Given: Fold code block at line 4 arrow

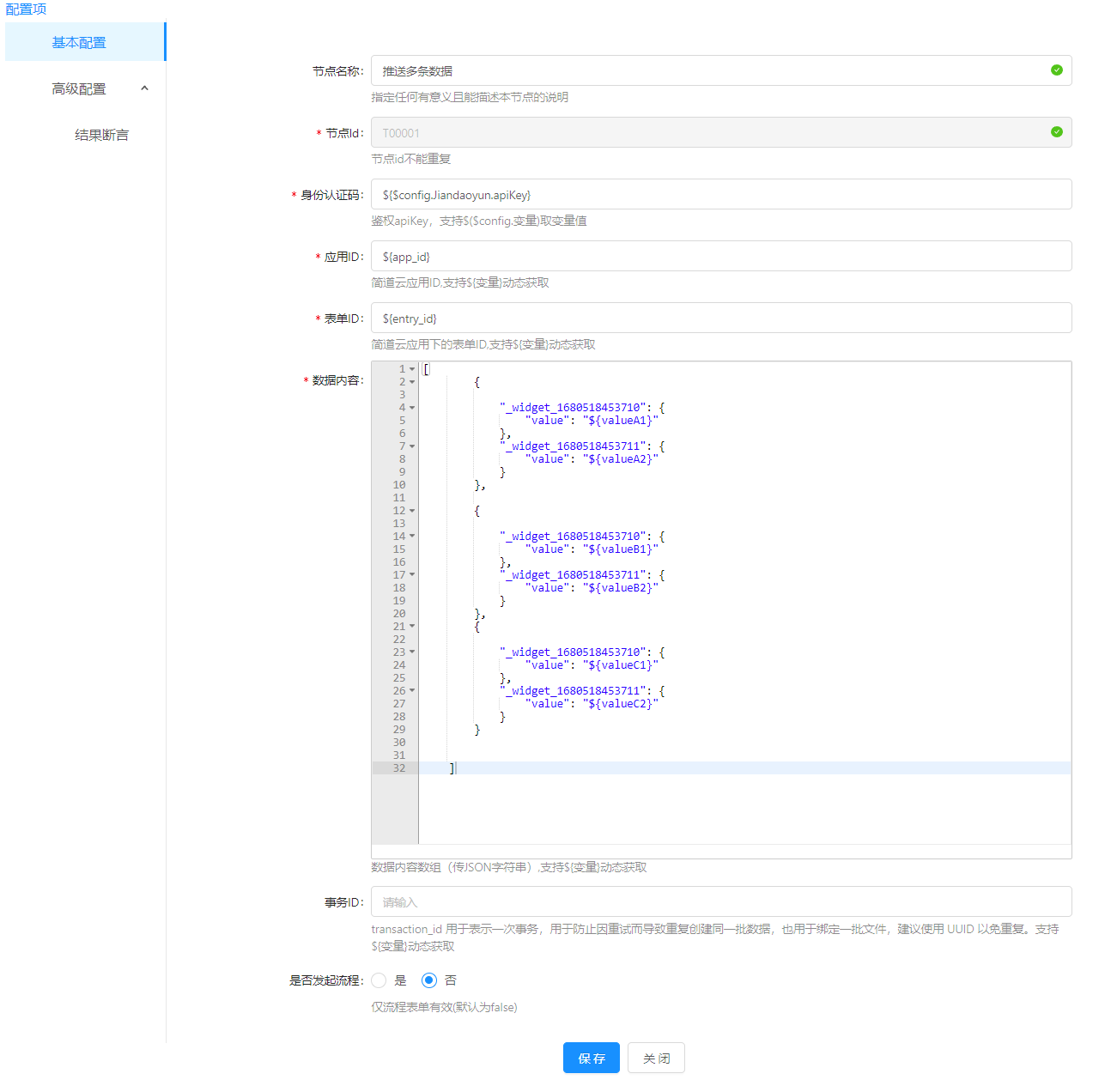Looking at the screenshot, I should click(412, 408).
